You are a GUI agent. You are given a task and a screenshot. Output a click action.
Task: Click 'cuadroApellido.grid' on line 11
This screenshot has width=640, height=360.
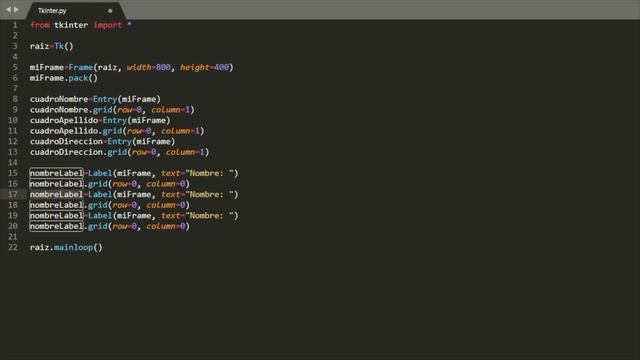point(76,131)
